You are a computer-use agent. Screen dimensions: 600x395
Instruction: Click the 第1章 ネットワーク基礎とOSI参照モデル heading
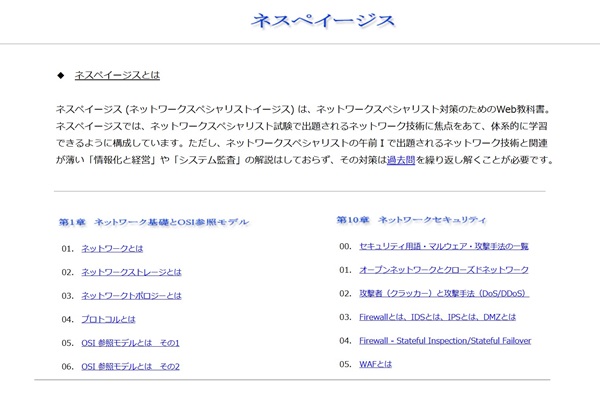[x=154, y=222]
